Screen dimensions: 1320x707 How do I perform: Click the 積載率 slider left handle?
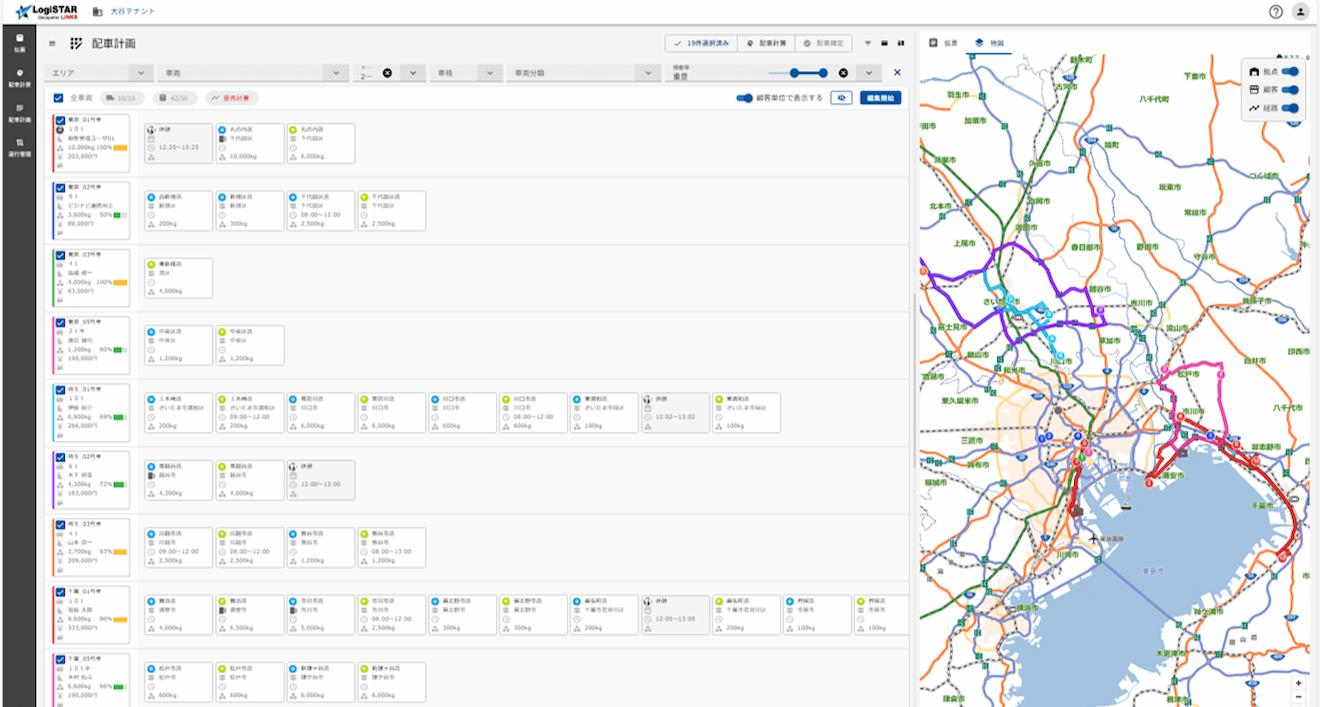794,73
